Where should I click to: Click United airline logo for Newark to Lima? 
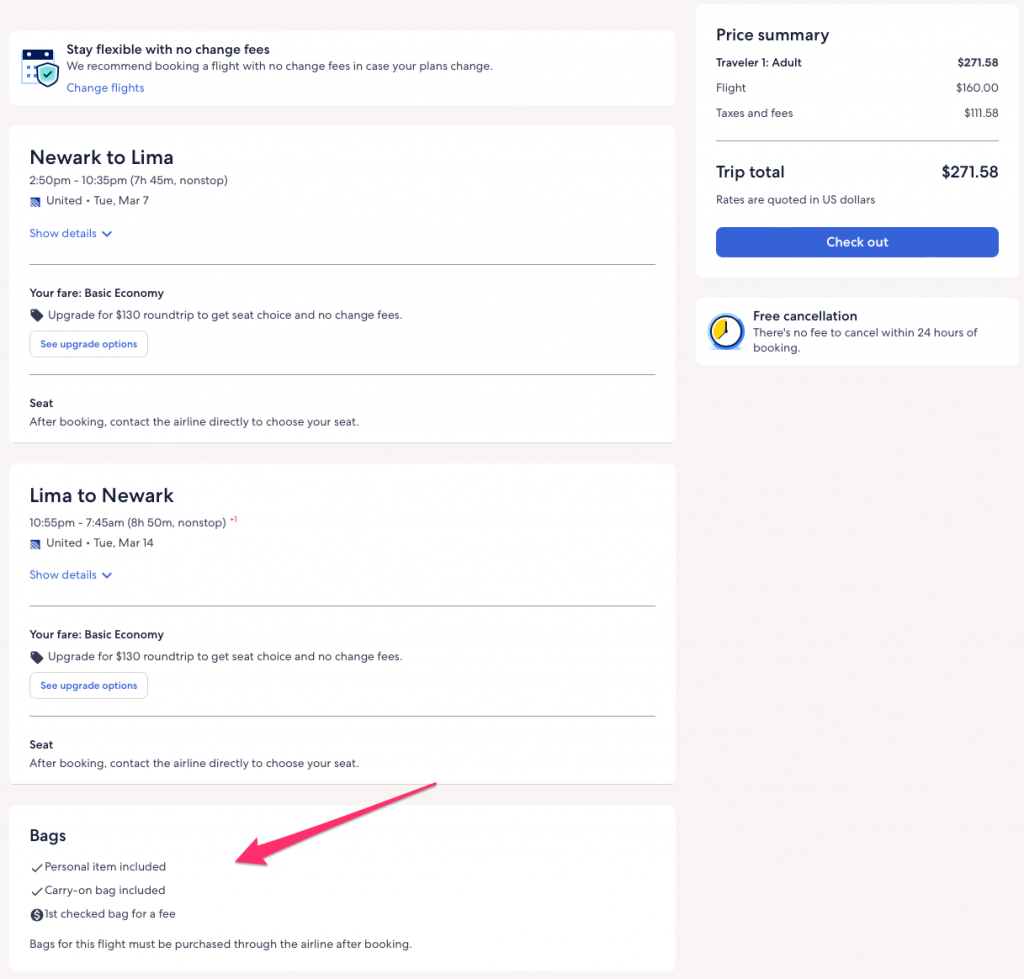[36, 201]
